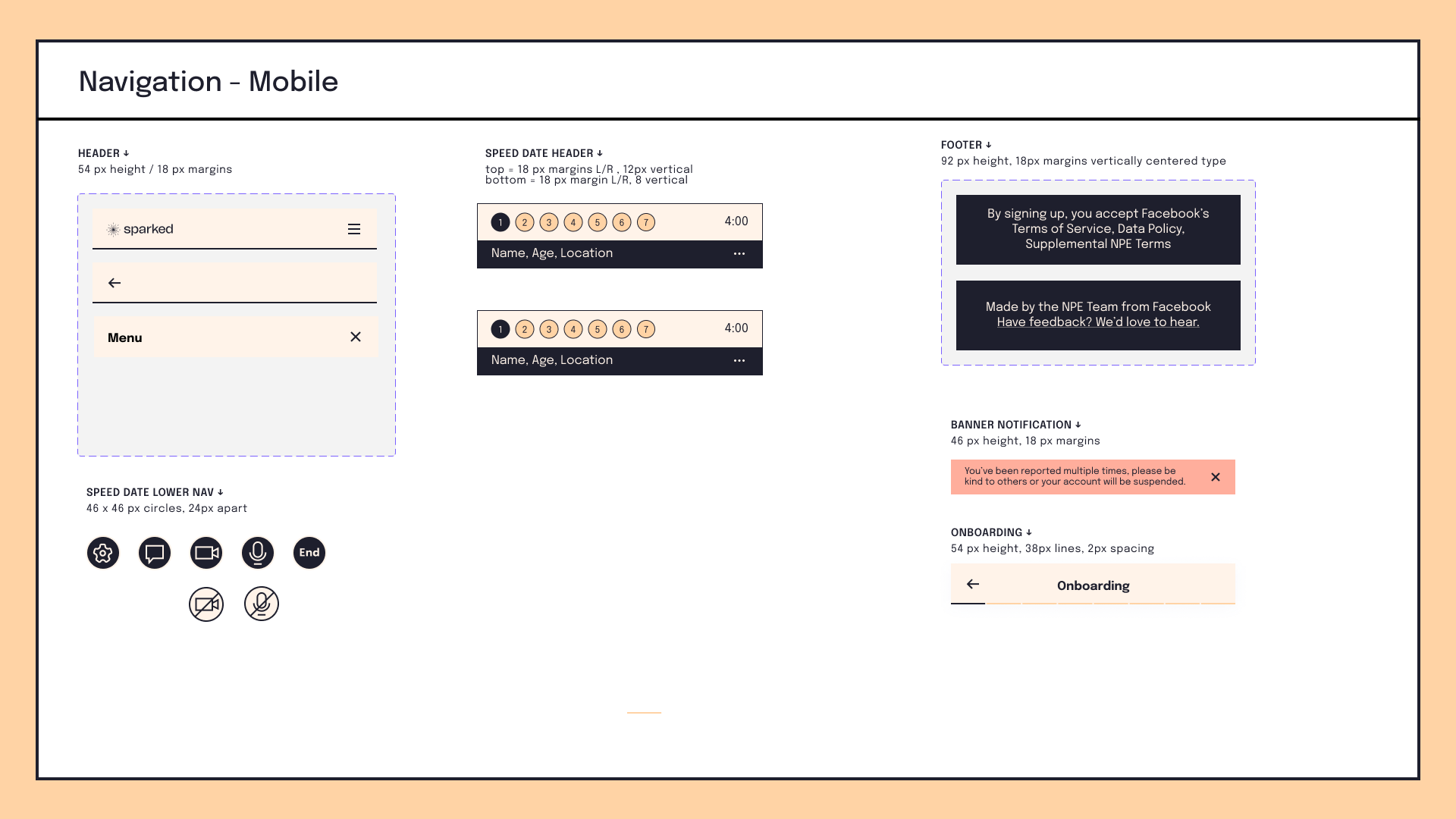This screenshot has width=1456, height=819.
Task: Open the settings gear in lower nav
Action: tap(103, 553)
